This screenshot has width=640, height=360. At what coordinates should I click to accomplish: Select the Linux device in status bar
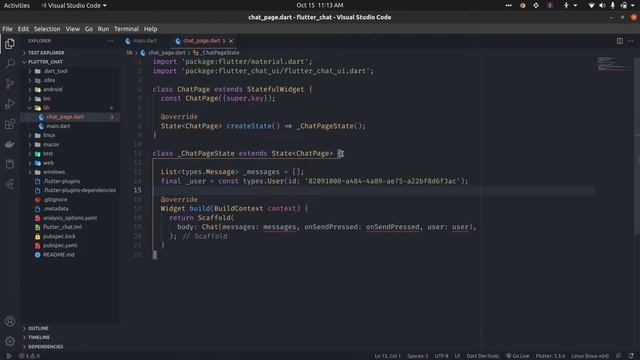click(590, 356)
